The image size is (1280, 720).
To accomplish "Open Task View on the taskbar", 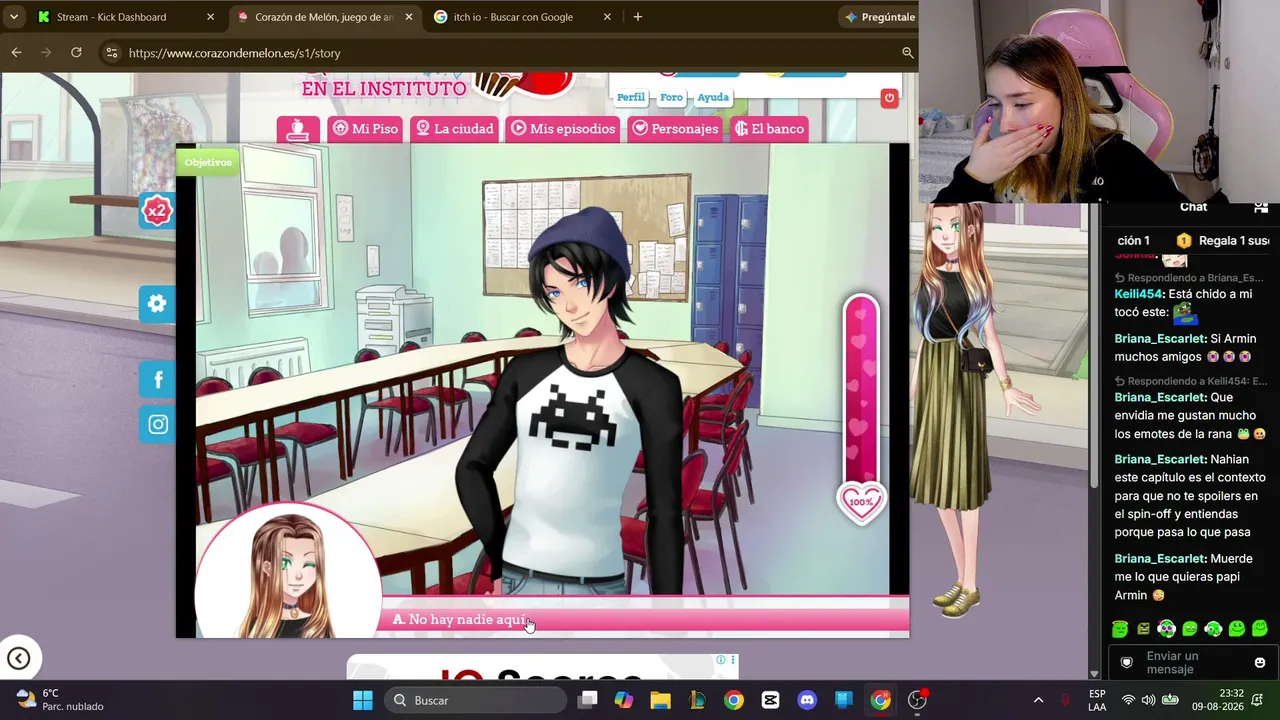I will (x=588, y=700).
